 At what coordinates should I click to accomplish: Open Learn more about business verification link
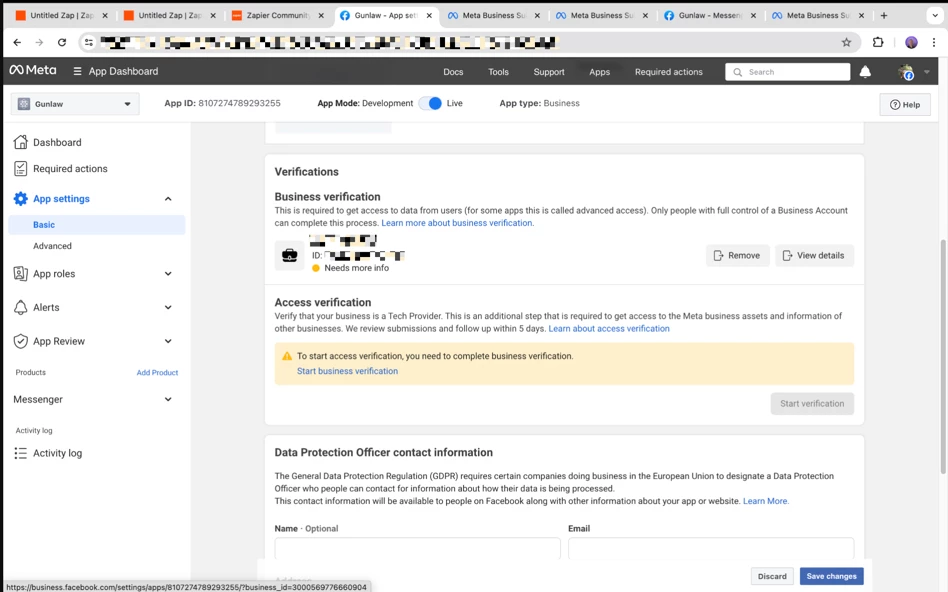tap(458, 223)
